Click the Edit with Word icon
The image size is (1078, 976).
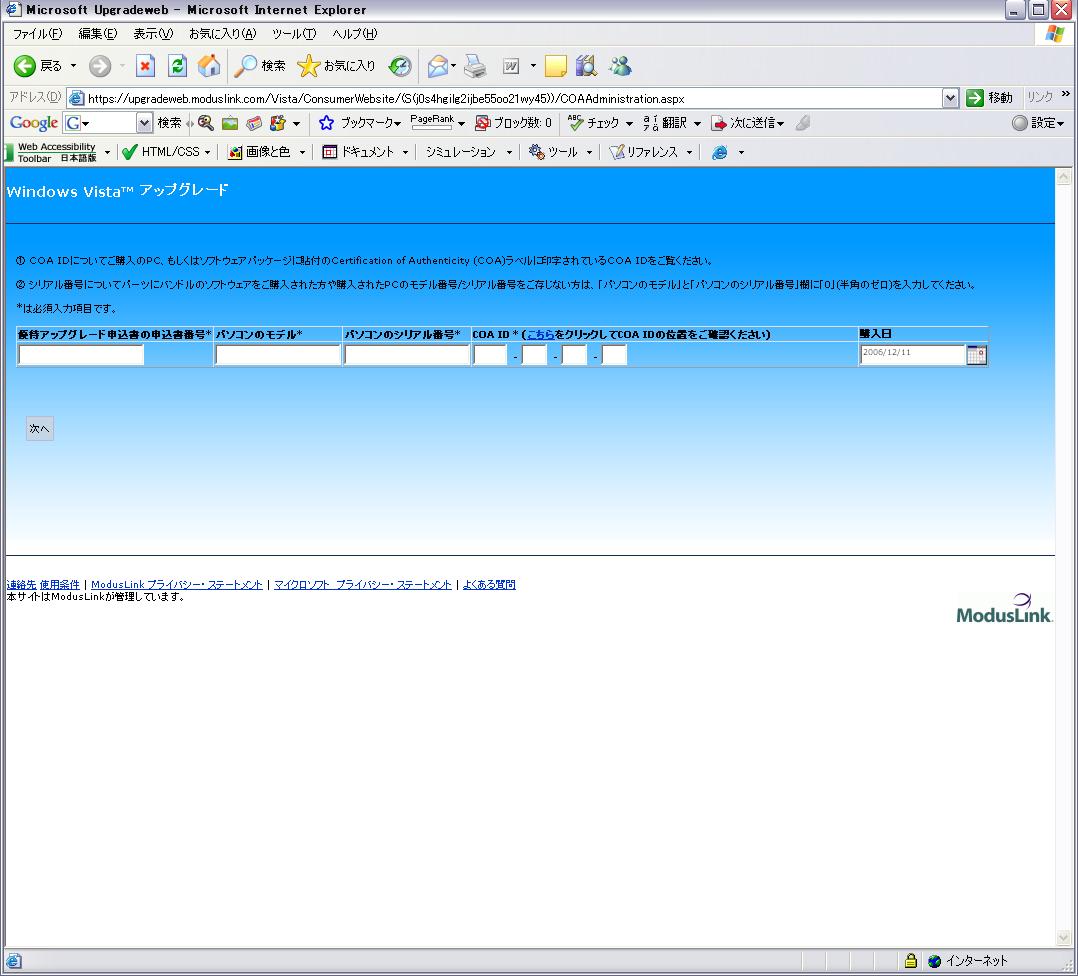tap(511, 66)
